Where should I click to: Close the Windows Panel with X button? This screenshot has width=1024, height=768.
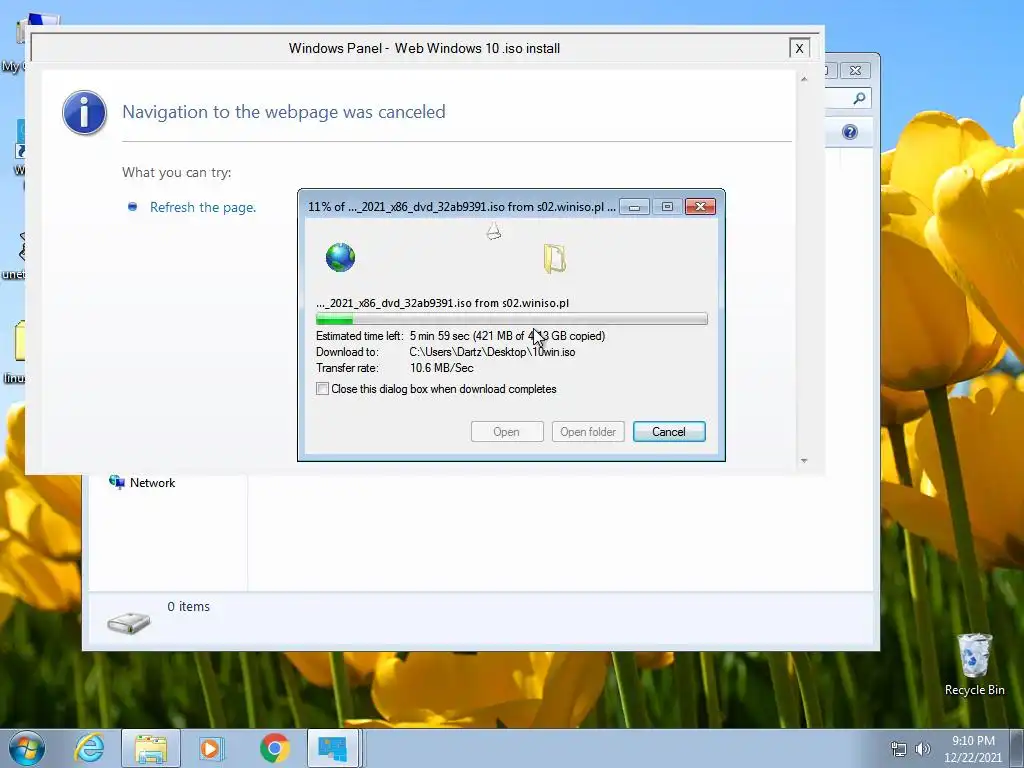click(799, 48)
